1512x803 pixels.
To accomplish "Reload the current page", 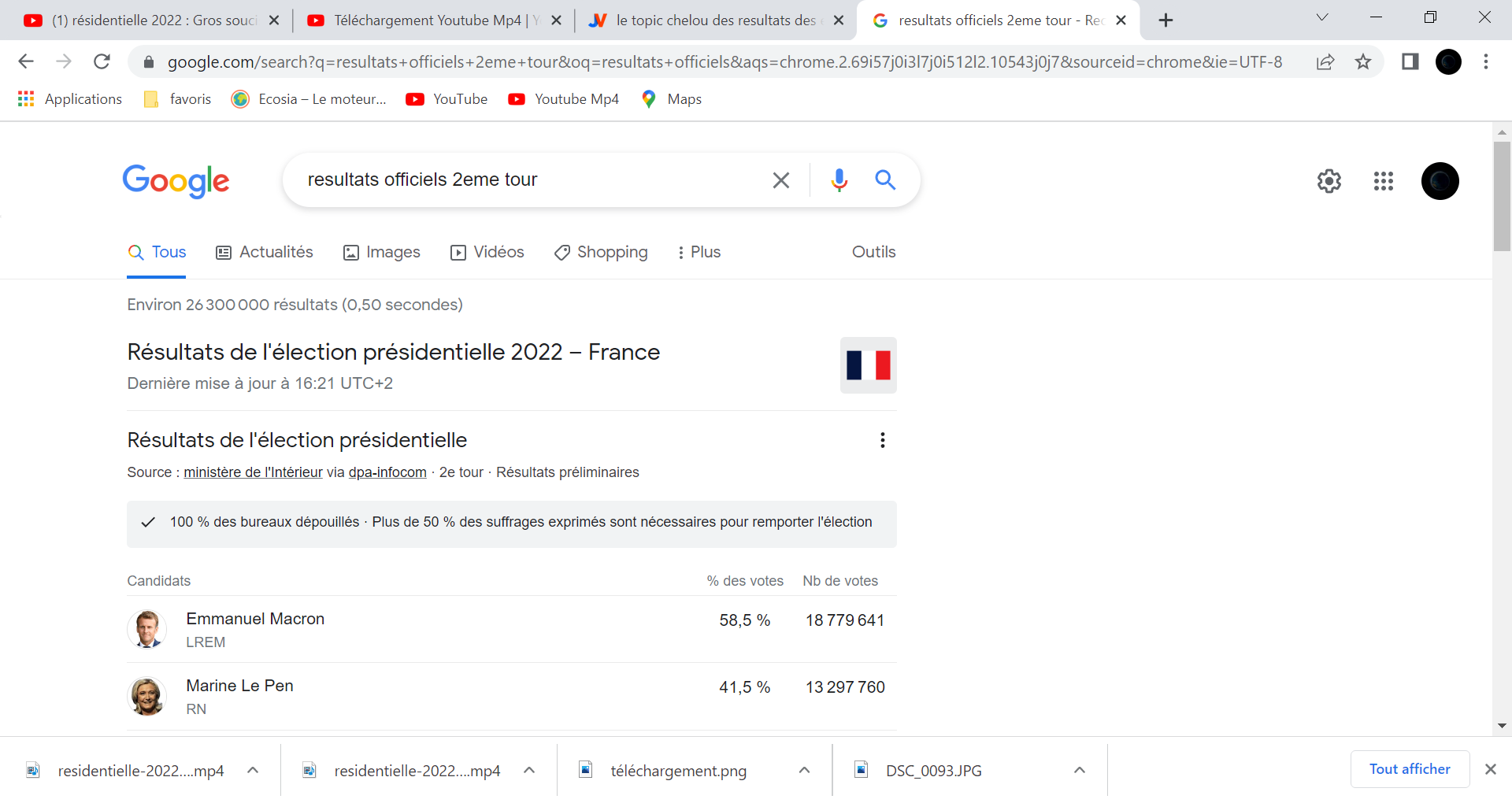I will click(x=102, y=61).
